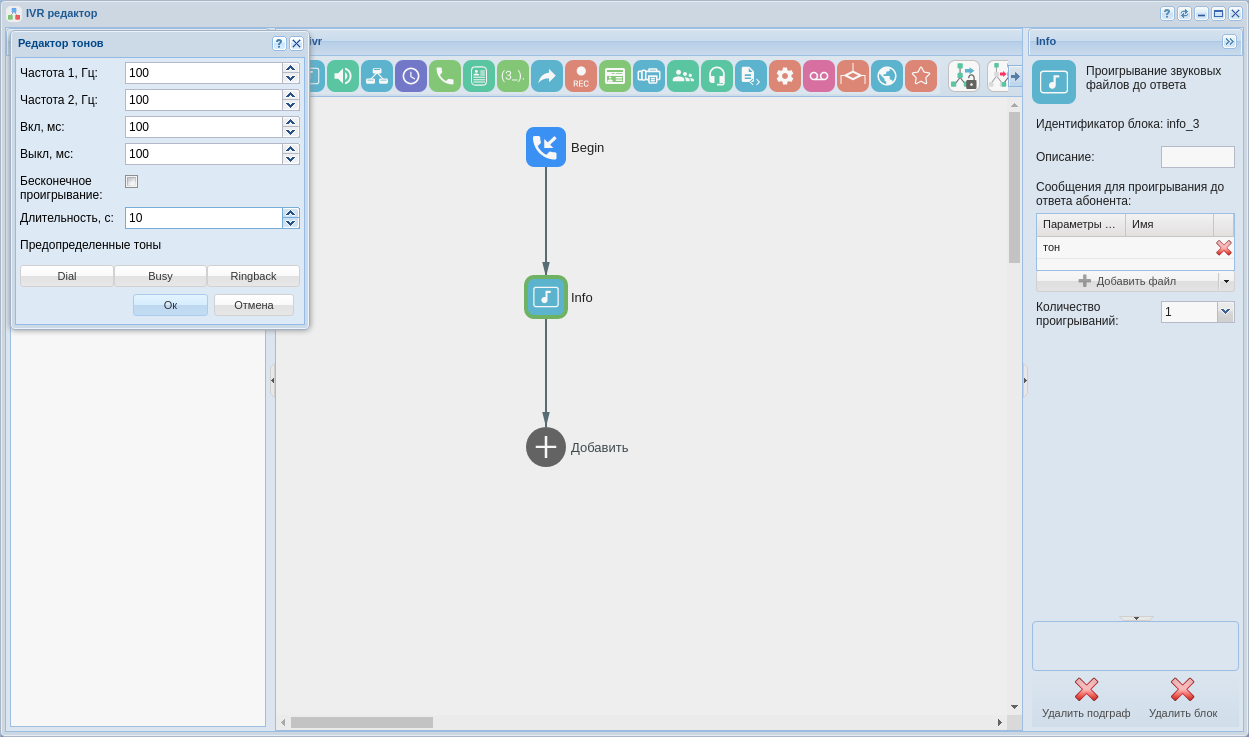This screenshot has height=737, width=1249.
Task: Select the group of people block icon
Action: [683, 76]
